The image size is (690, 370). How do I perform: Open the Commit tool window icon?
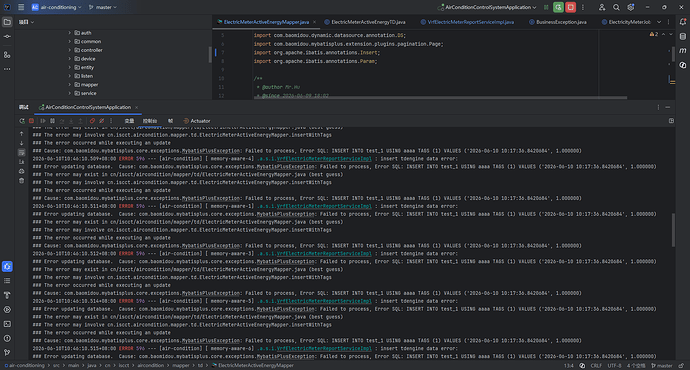pyautogui.click(x=7, y=37)
